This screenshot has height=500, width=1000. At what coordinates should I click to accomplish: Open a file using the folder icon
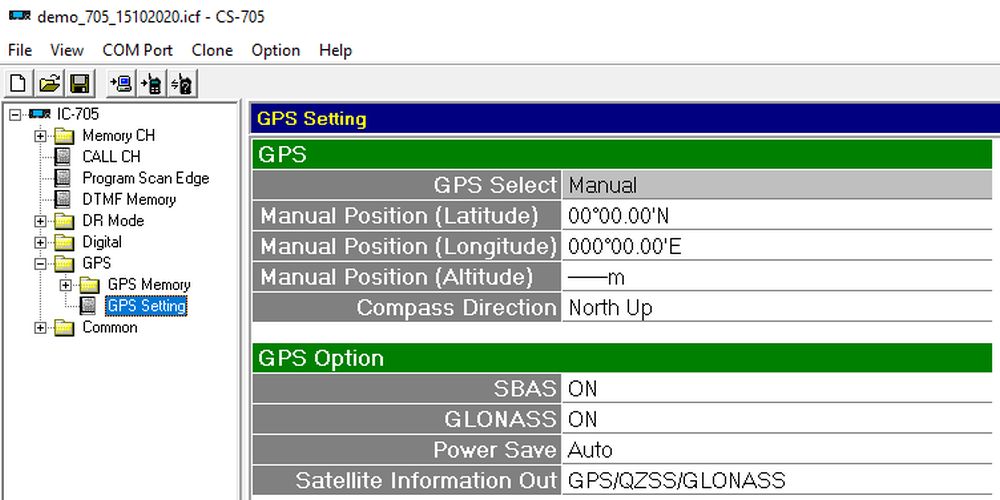click(49, 84)
